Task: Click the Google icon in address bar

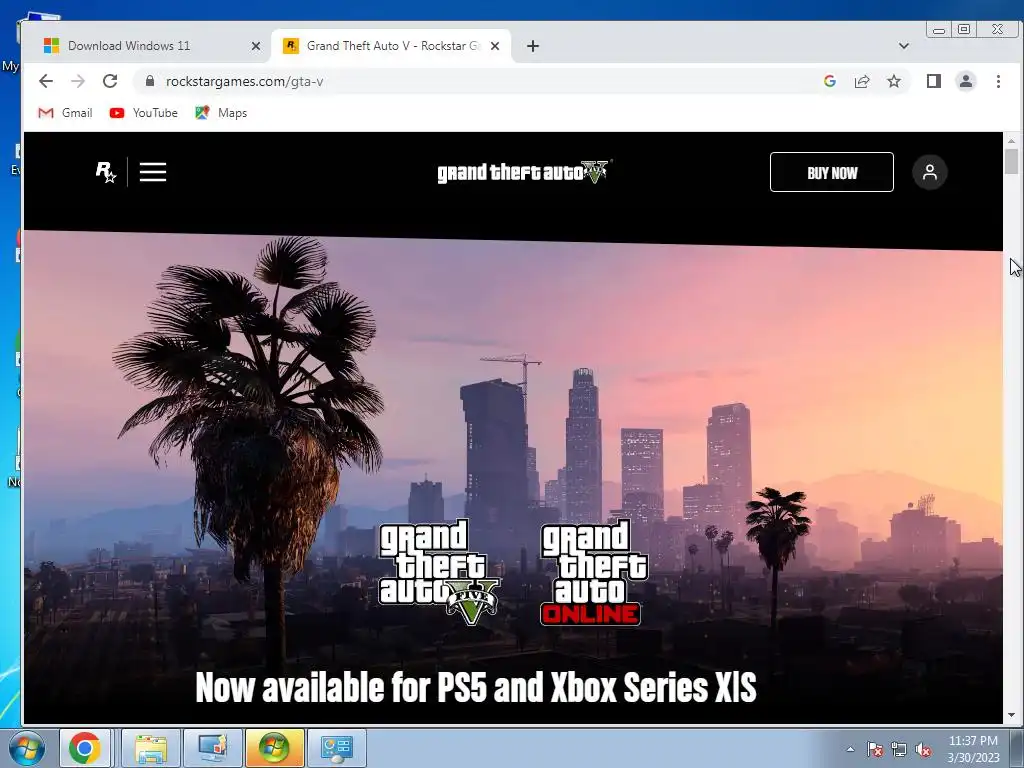Action: point(830,81)
